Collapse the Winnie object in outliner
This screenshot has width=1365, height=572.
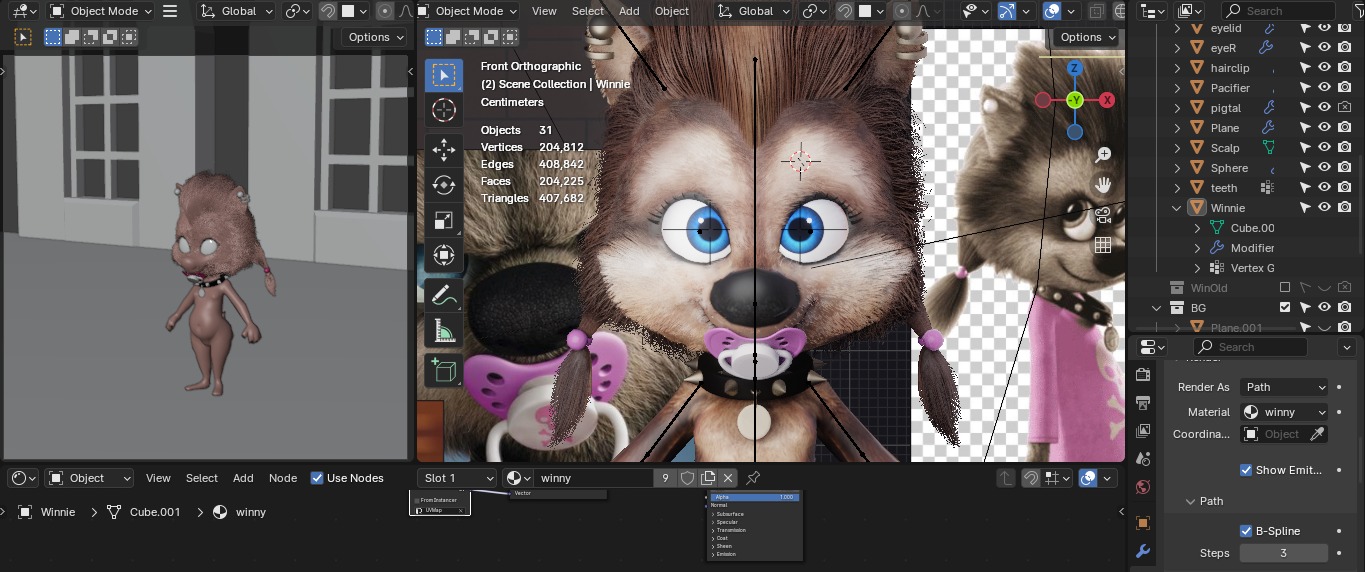click(1177, 208)
